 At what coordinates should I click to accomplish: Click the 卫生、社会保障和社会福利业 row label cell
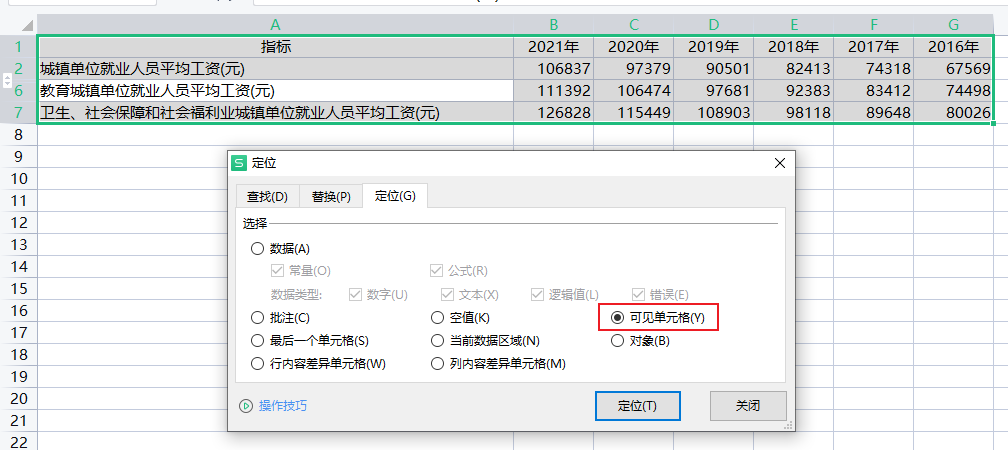275,112
